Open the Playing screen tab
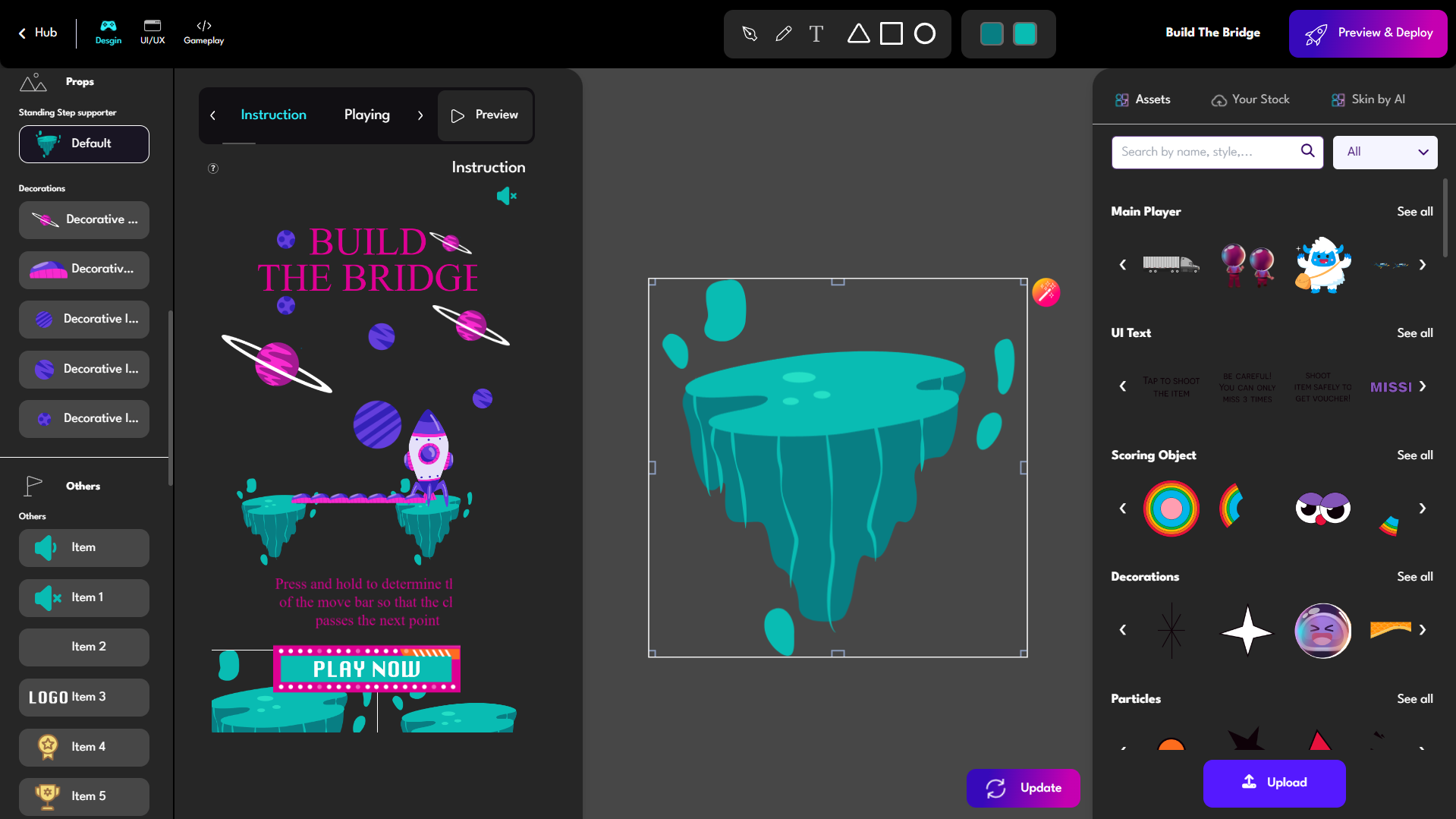The height and width of the screenshot is (819, 1456). (x=366, y=115)
